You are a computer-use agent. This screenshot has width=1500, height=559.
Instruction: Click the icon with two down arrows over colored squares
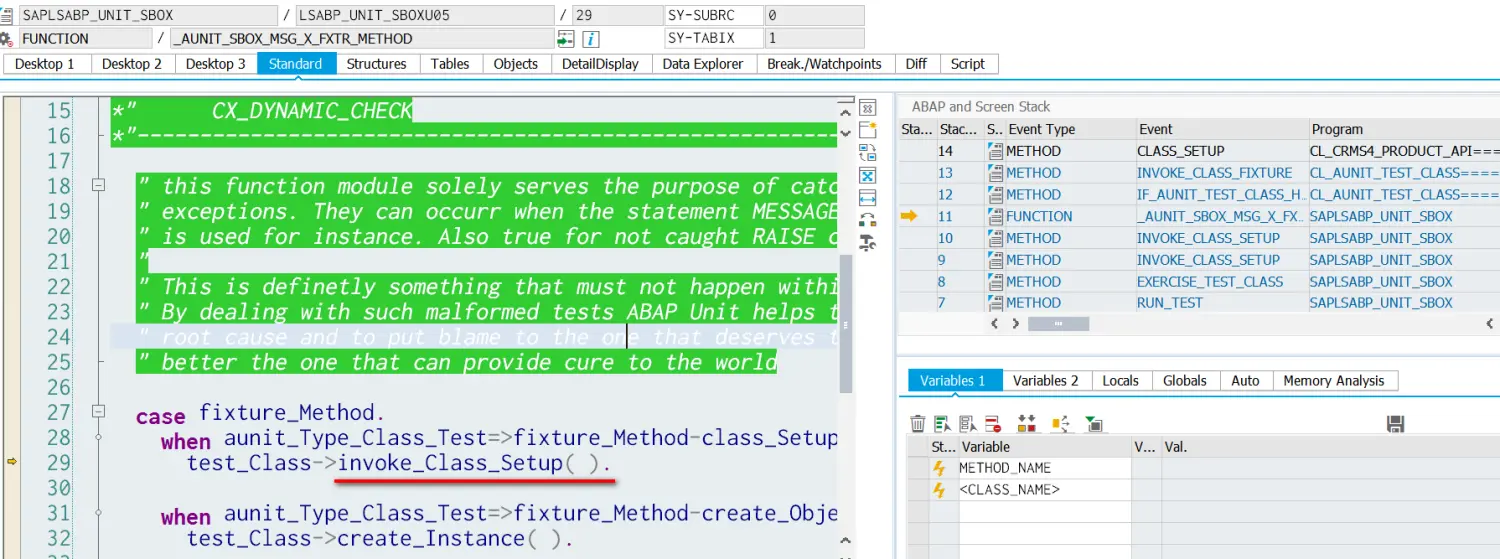(1026, 424)
